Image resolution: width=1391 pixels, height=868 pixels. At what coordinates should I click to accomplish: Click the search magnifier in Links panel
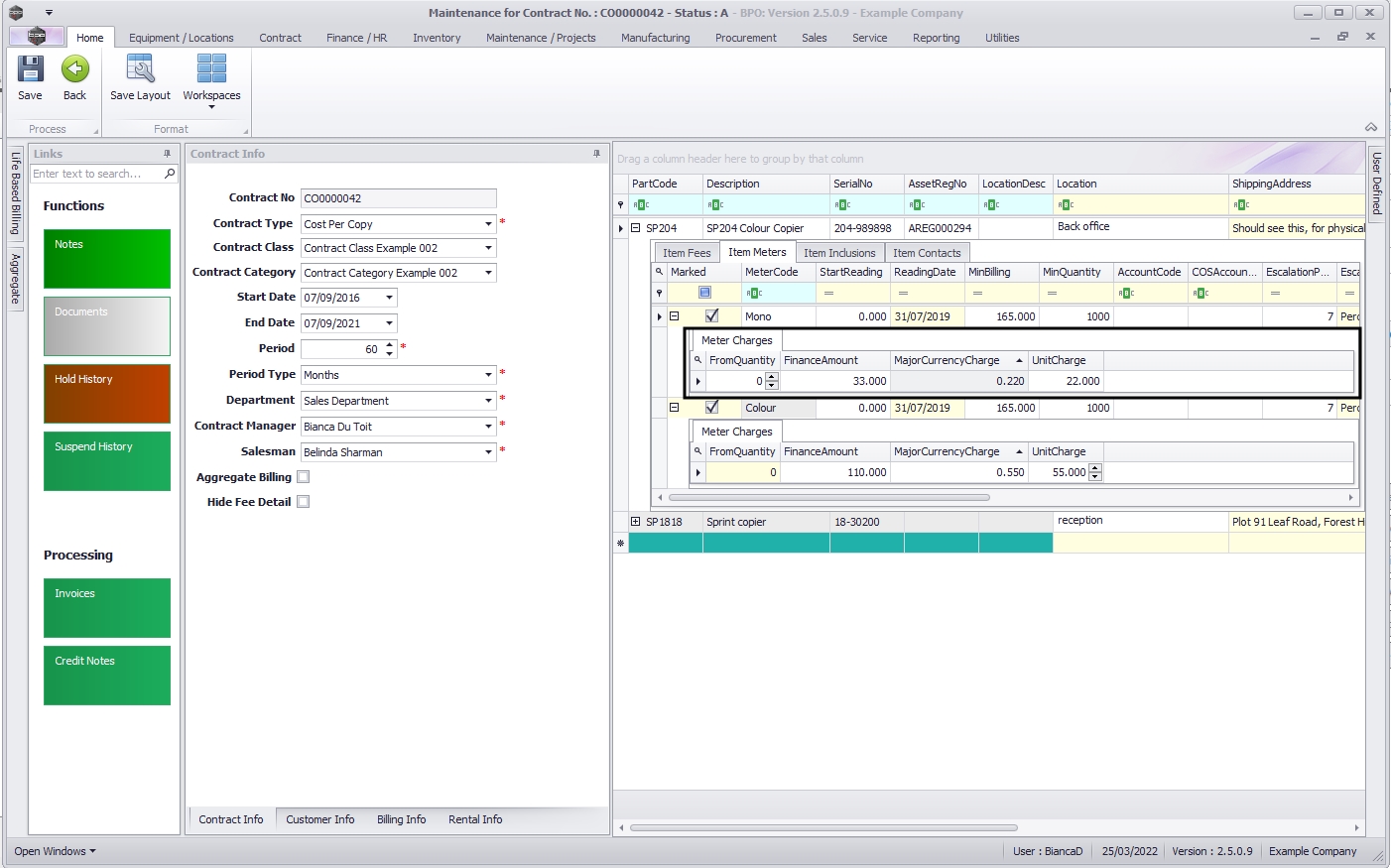[170, 174]
